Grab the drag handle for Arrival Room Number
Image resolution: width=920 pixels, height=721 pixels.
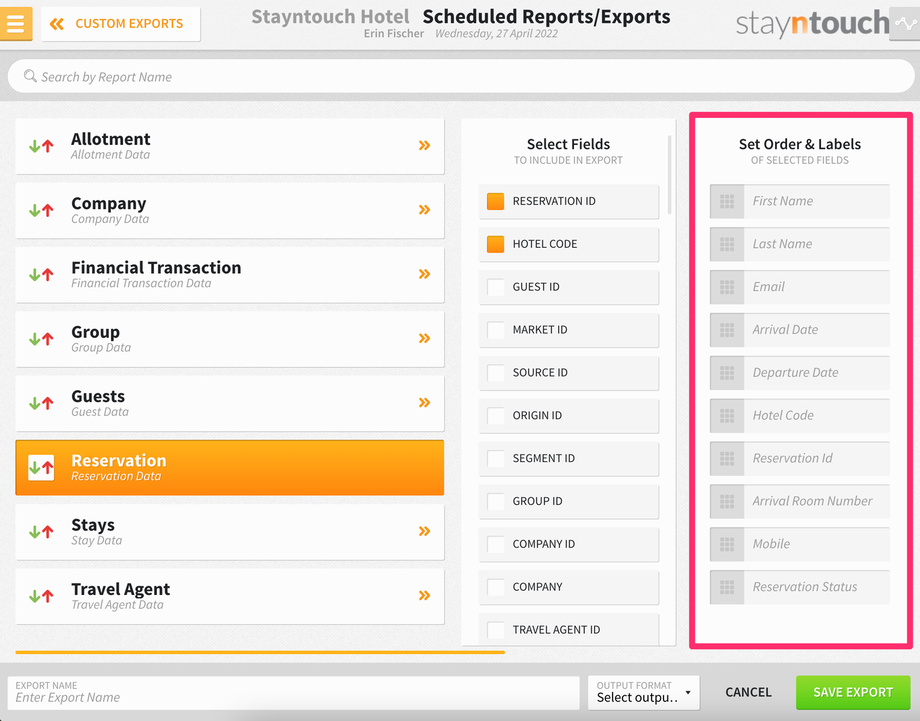(727, 501)
